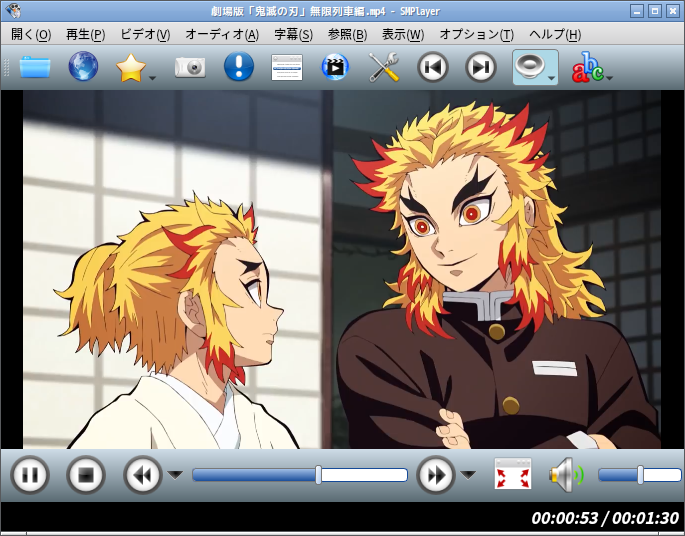
Task: Open the 開く(O) menu
Action: pyautogui.click(x=31, y=35)
